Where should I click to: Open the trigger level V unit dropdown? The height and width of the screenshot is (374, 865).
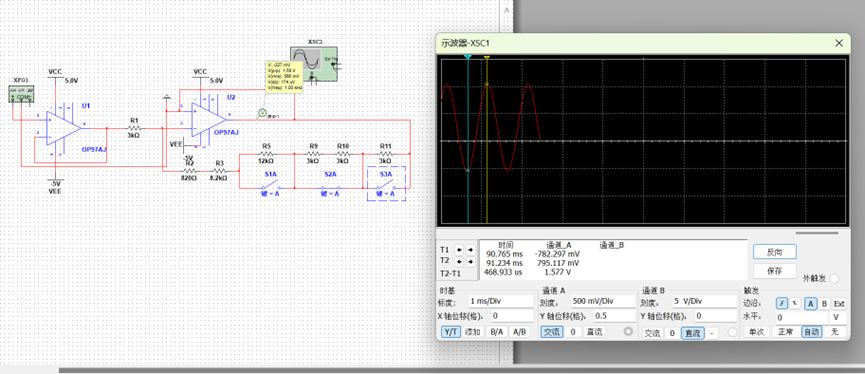point(839,318)
